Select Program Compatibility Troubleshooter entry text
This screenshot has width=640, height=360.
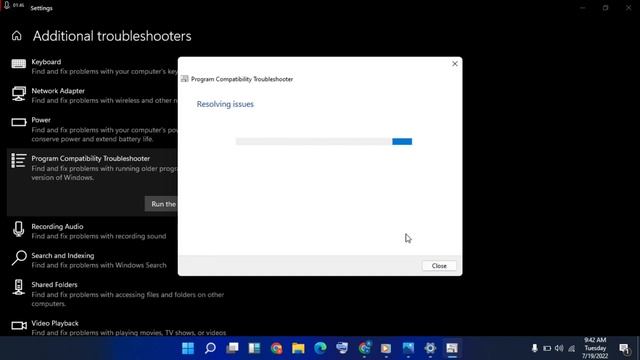[x=91, y=158]
